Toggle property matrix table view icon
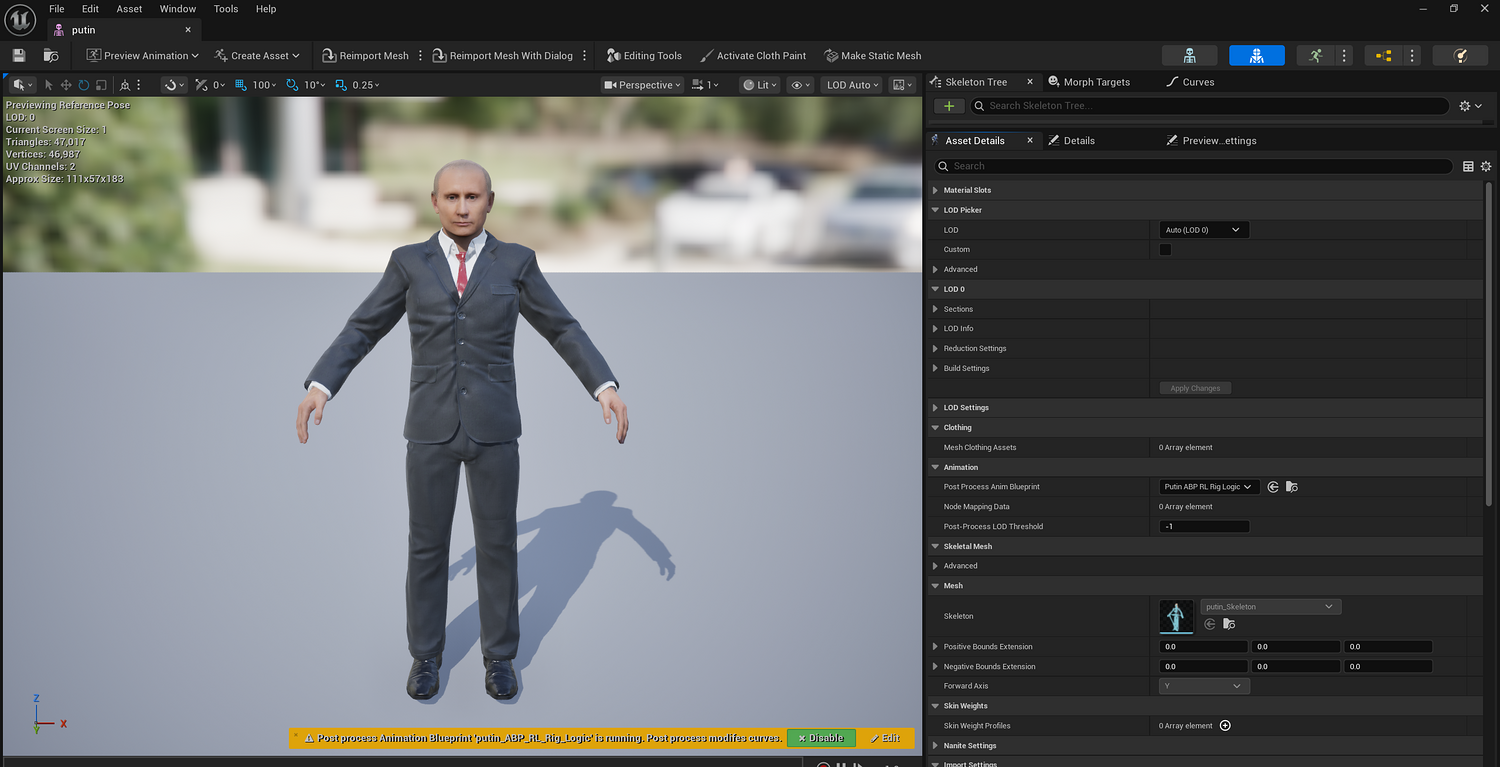 coord(1468,166)
